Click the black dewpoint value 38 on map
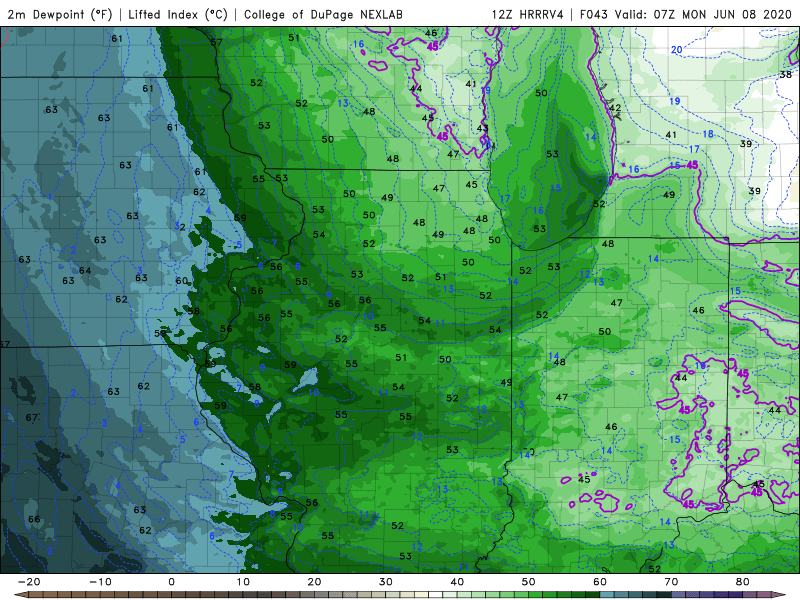This screenshot has height=600, width=800. [x=786, y=74]
